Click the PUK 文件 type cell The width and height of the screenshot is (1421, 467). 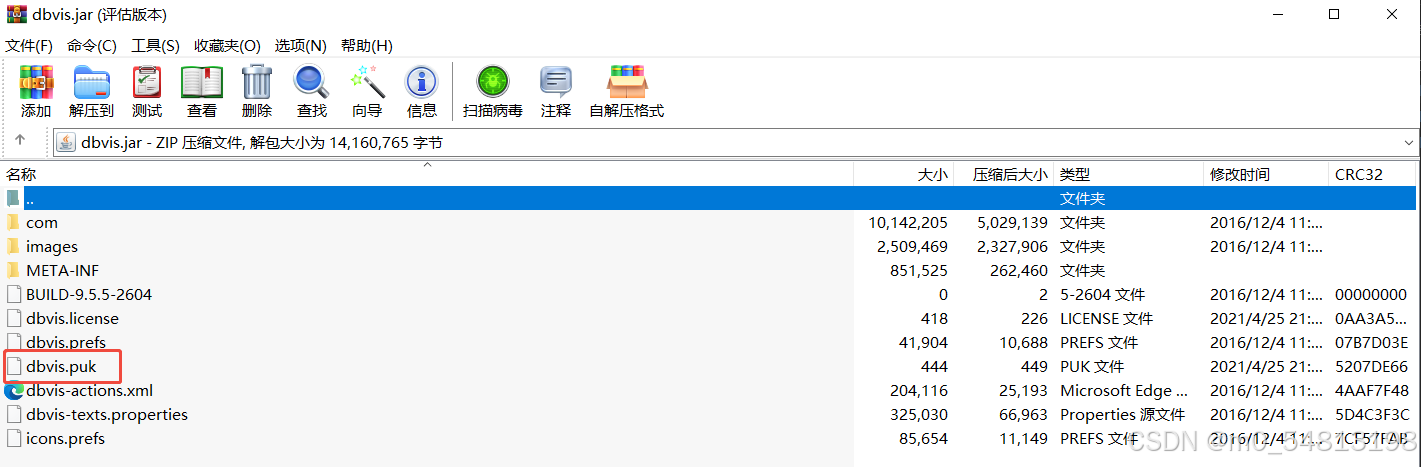[x=1092, y=366]
